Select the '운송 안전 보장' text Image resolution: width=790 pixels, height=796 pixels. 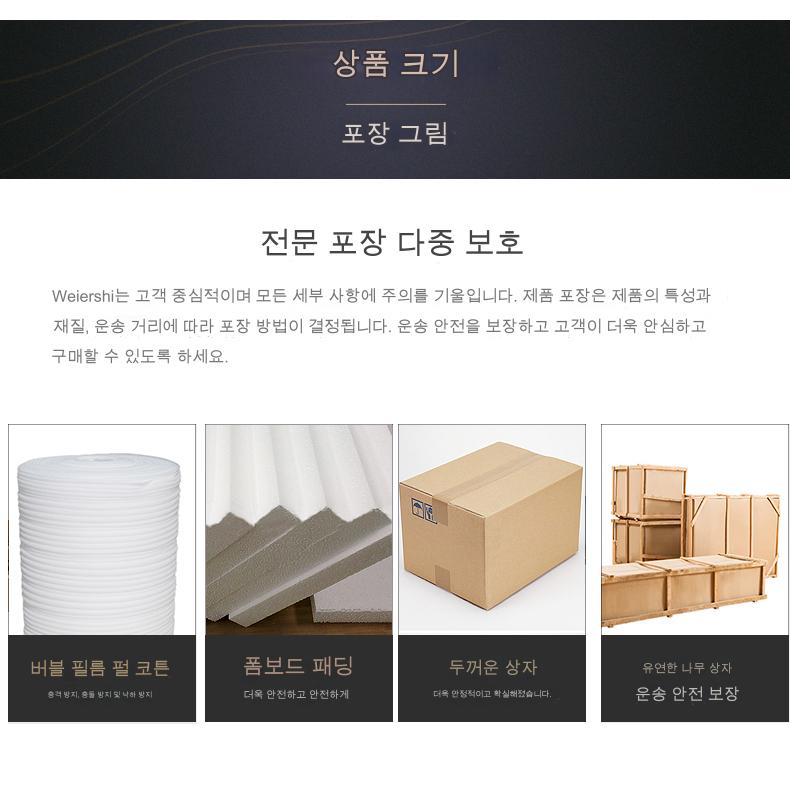coord(687,693)
